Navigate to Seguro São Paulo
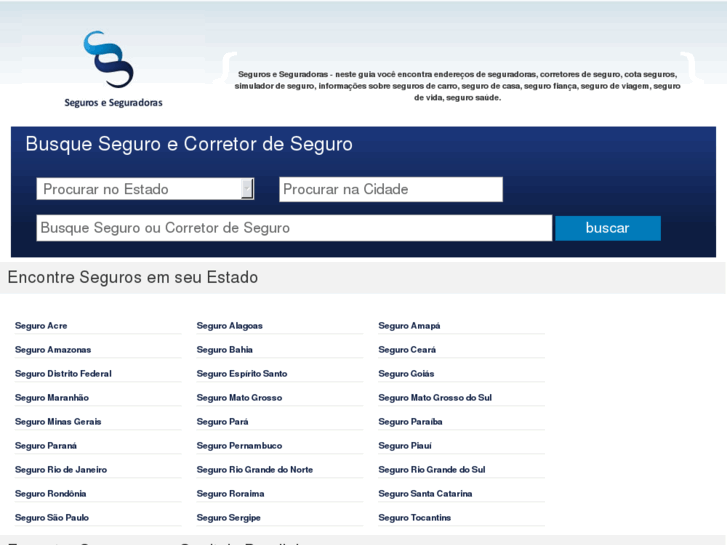The image size is (727, 545). pos(52,518)
